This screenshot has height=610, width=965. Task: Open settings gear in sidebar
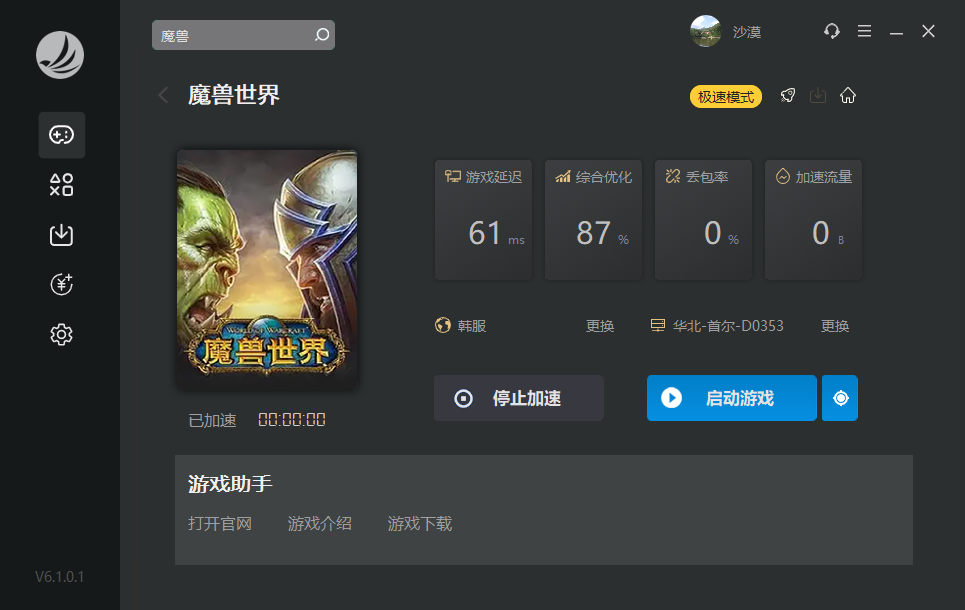(62, 334)
